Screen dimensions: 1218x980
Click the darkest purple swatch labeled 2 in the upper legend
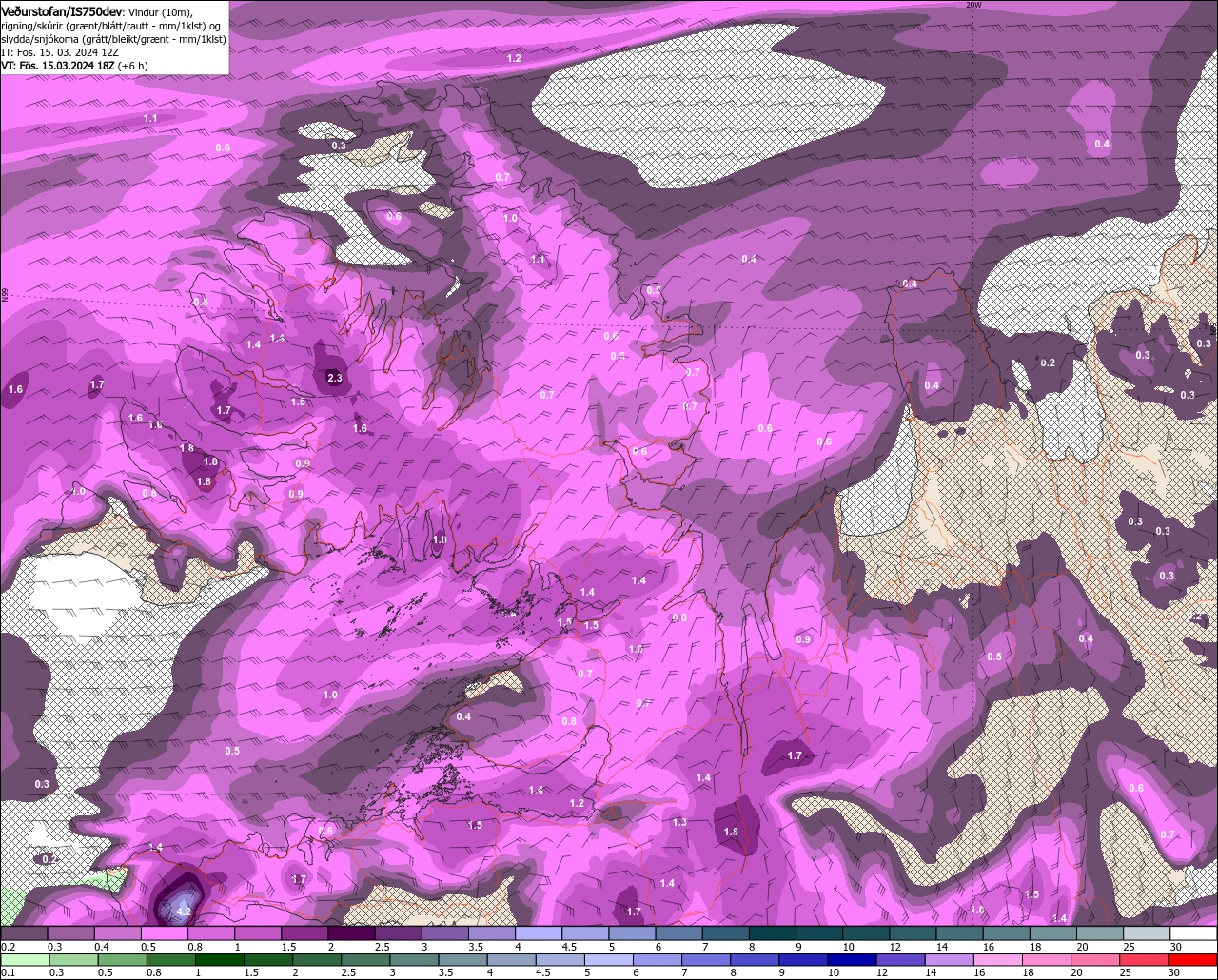coord(351,933)
